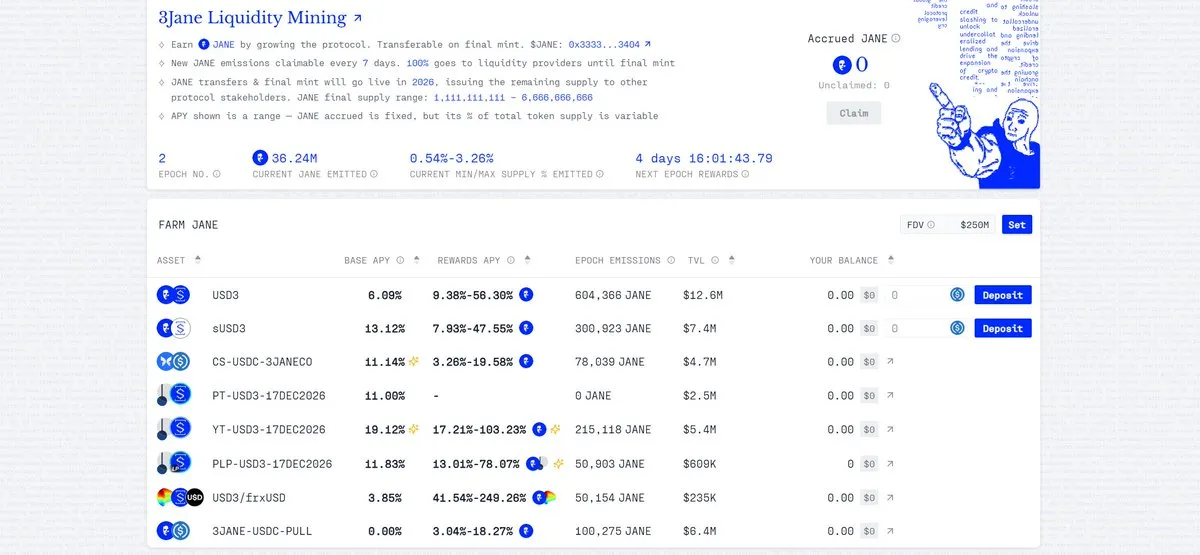The image size is (1200, 555).
Task: Click the info icon next to FDV
Action: click(931, 225)
